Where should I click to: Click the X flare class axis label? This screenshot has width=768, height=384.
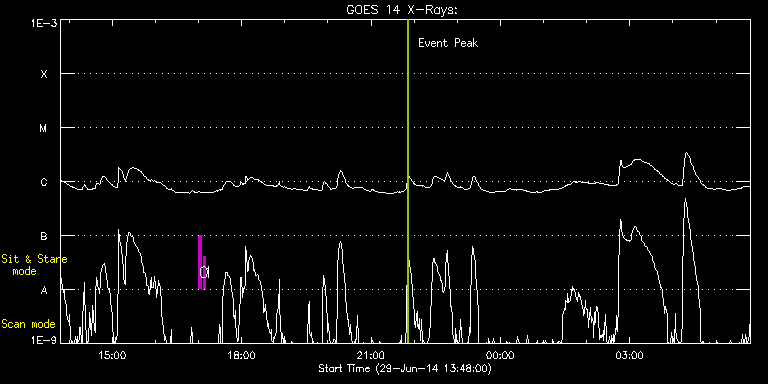44,74
